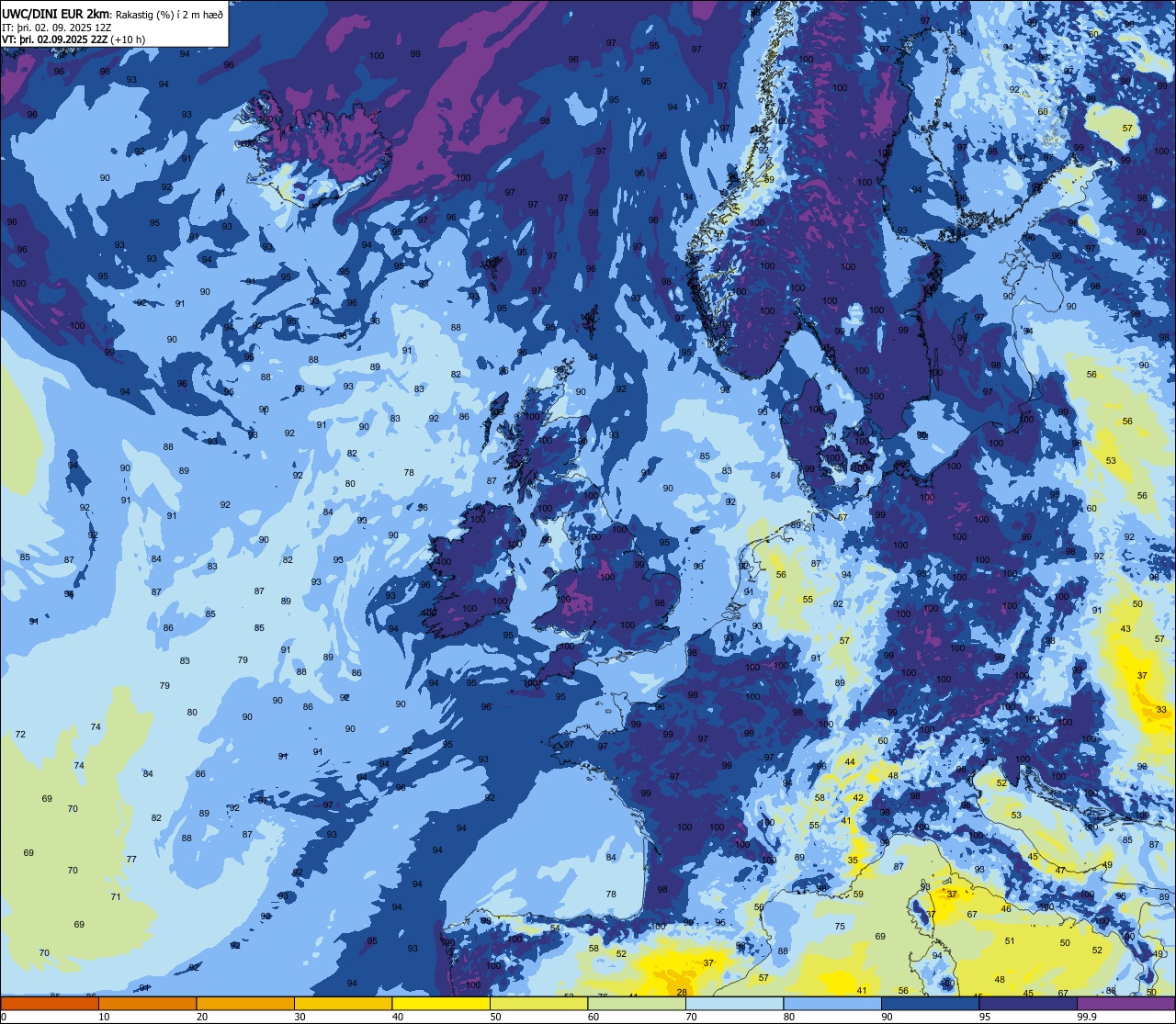Click the humidity value '33' in the yellow area
Screen dimensions: 1176x1024
tap(1161, 709)
